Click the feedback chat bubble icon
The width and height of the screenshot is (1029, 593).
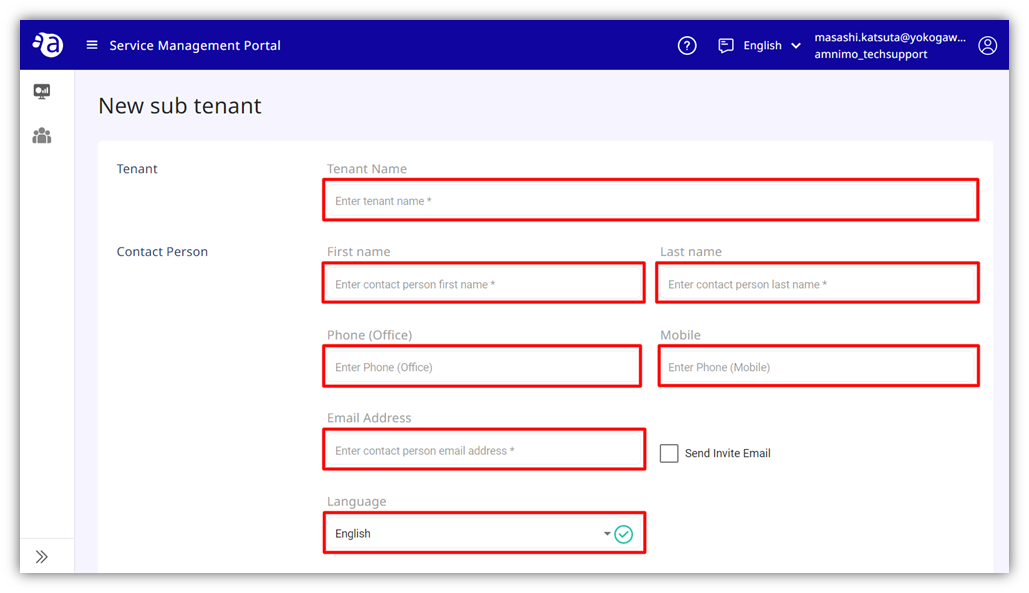(725, 45)
